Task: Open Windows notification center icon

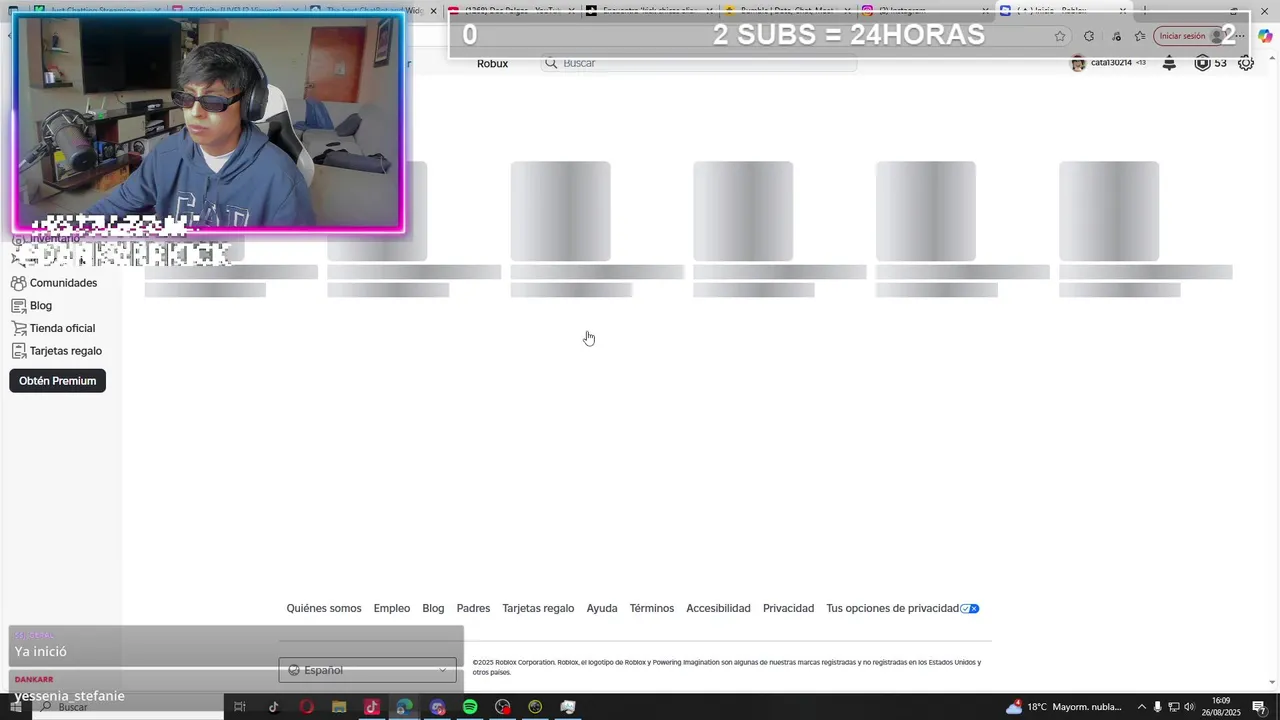Action: click(1258, 707)
